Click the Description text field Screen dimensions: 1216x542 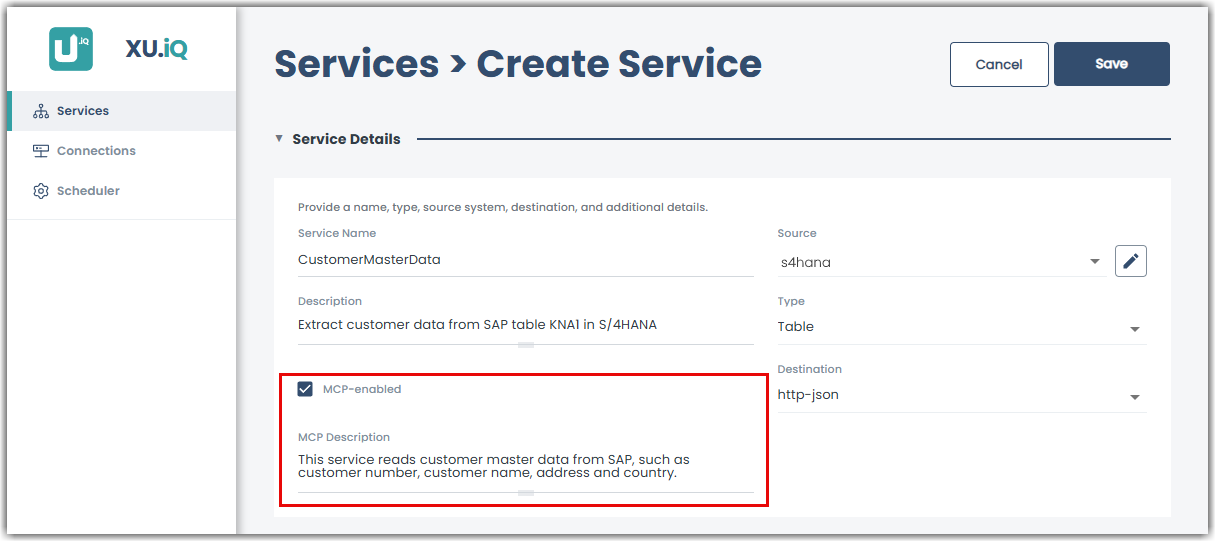(x=526, y=325)
